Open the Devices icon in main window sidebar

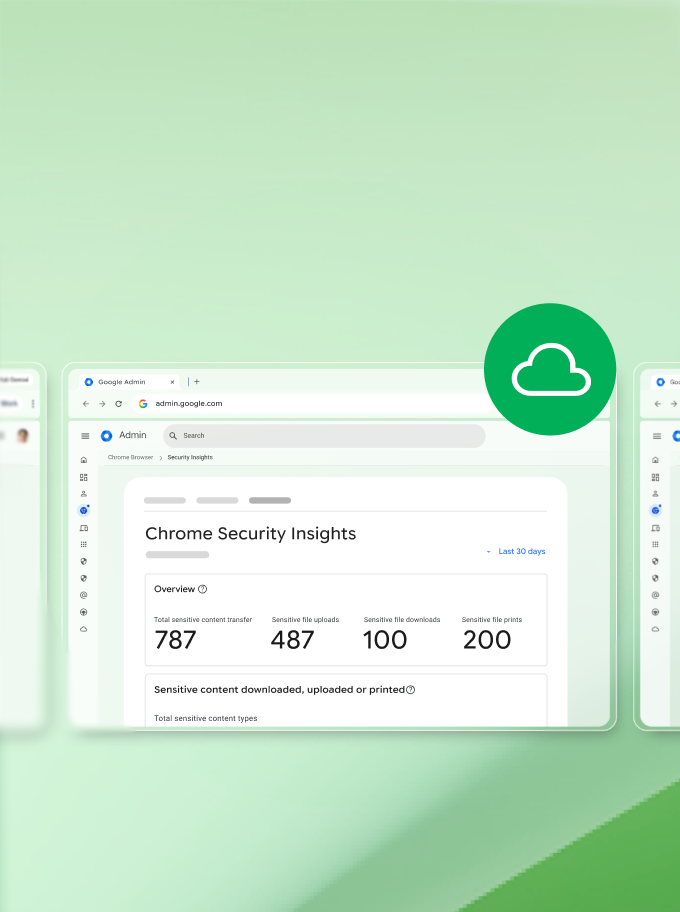coord(84,528)
